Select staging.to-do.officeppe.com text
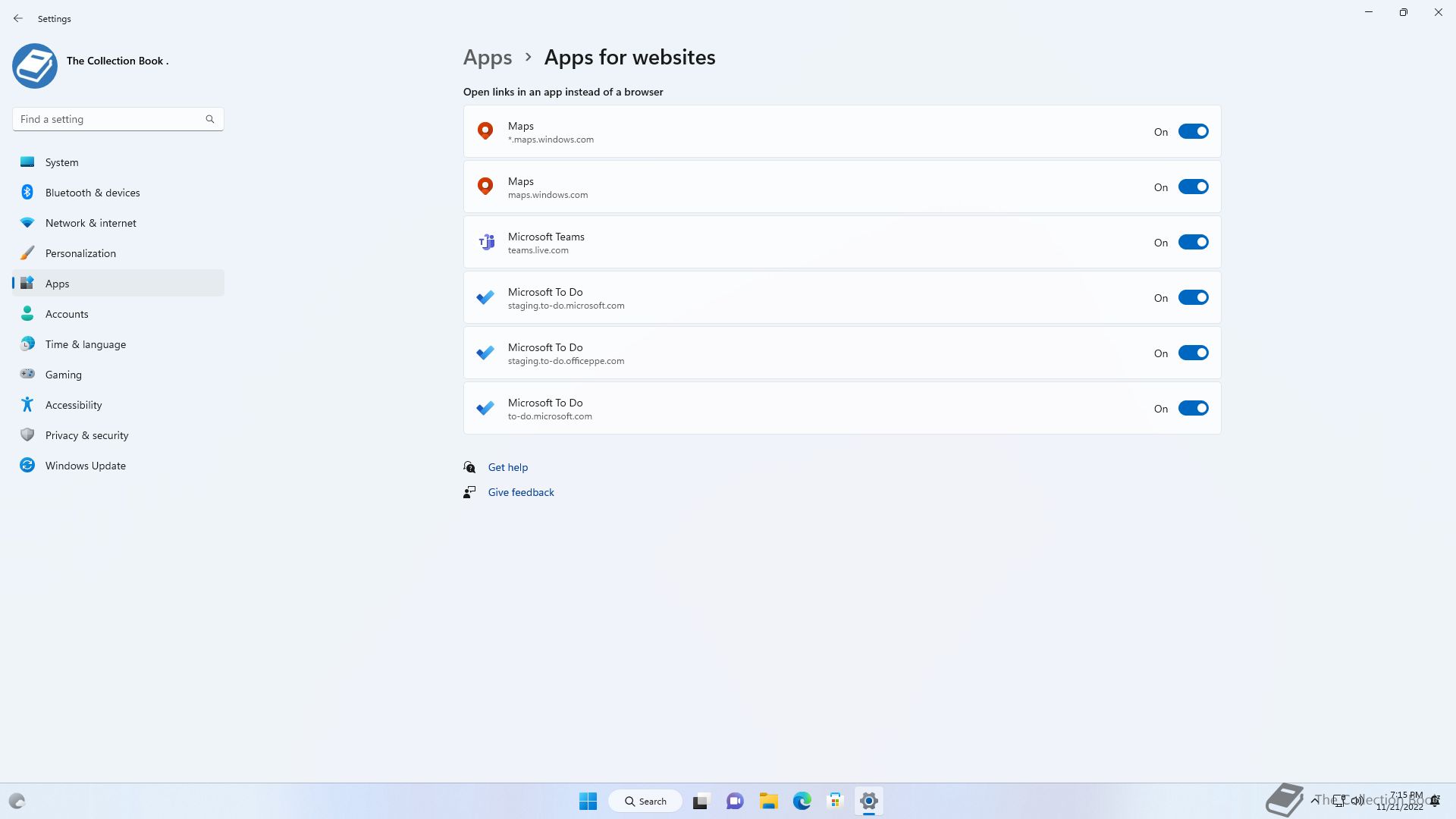The width and height of the screenshot is (1456, 819). (566, 361)
